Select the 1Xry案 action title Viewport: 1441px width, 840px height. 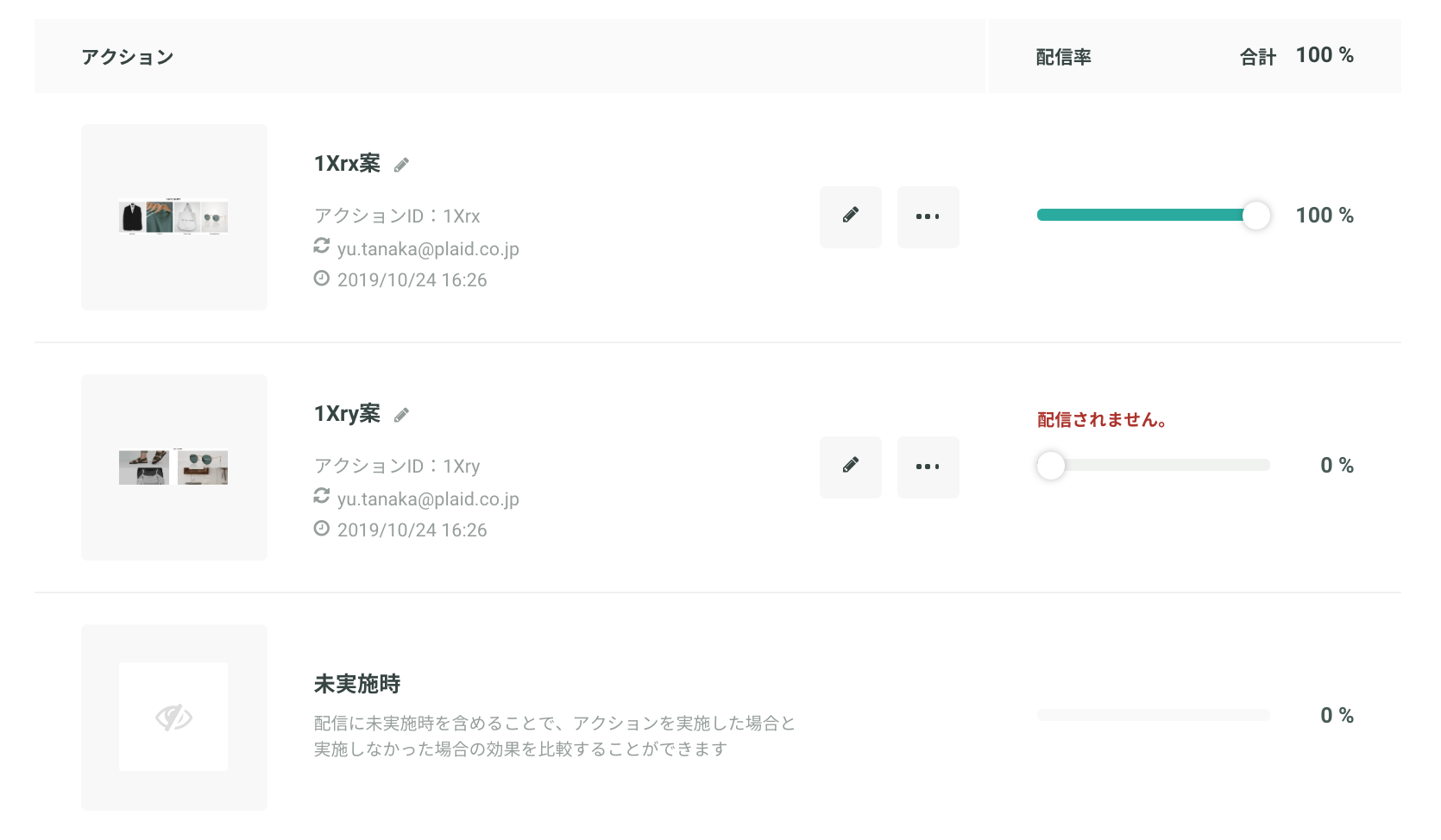(x=347, y=414)
